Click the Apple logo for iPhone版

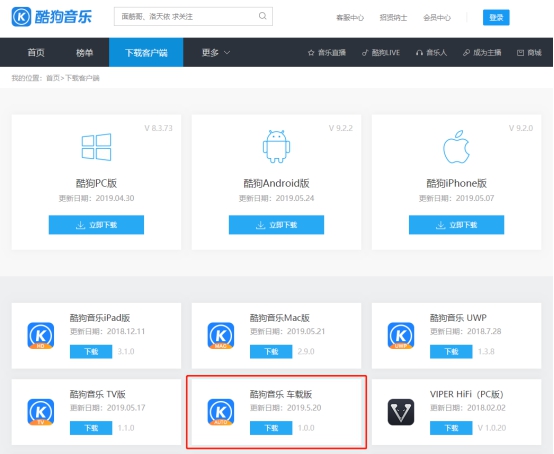click(x=456, y=147)
